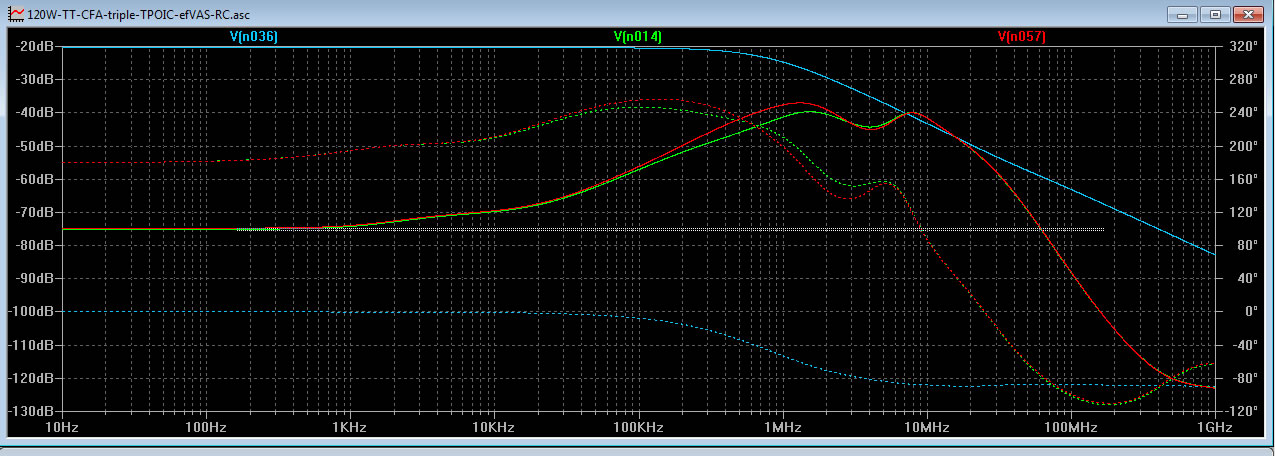The image size is (1275, 456).
Task: Click the -120° phase axis label
Action: [1243, 411]
